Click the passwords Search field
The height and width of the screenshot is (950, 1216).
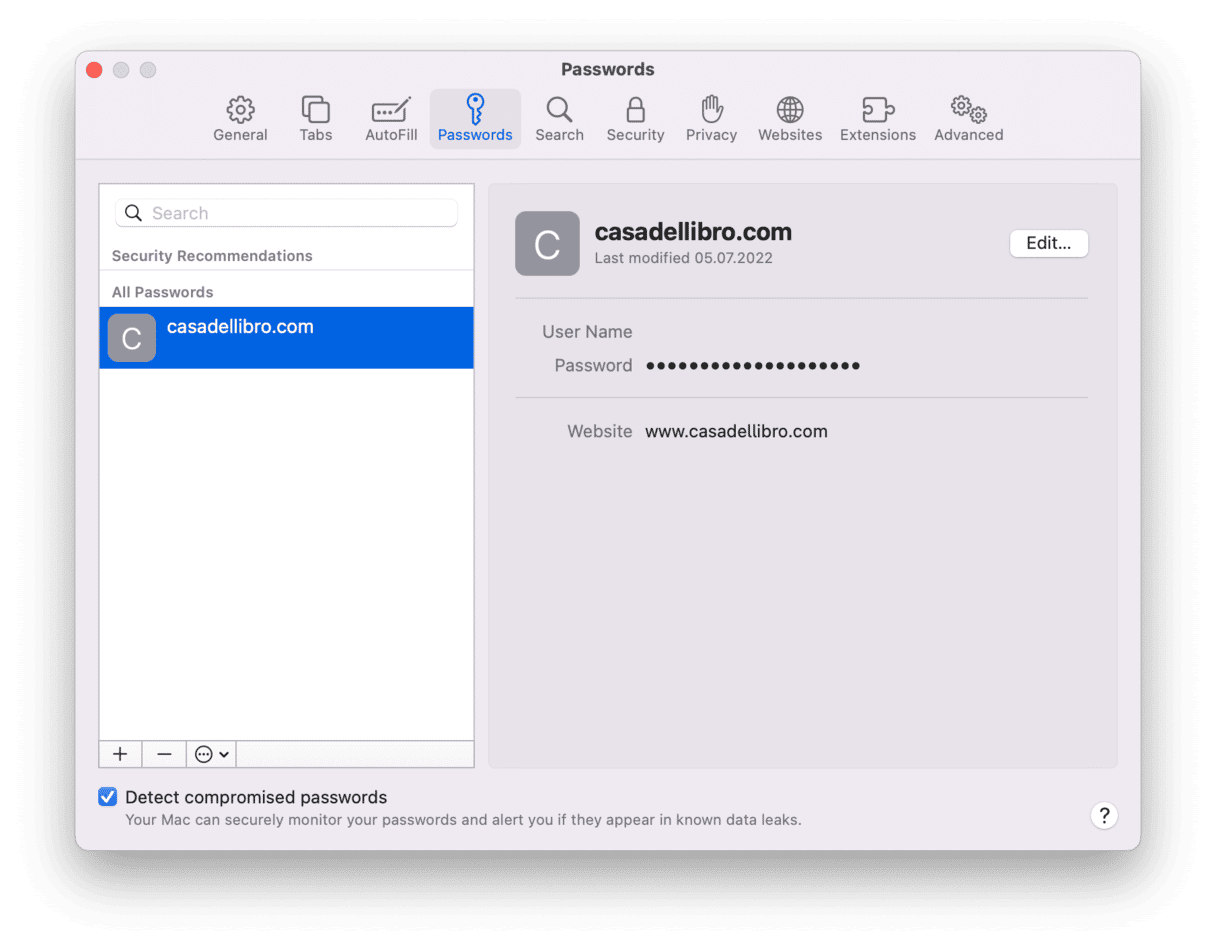(296, 213)
